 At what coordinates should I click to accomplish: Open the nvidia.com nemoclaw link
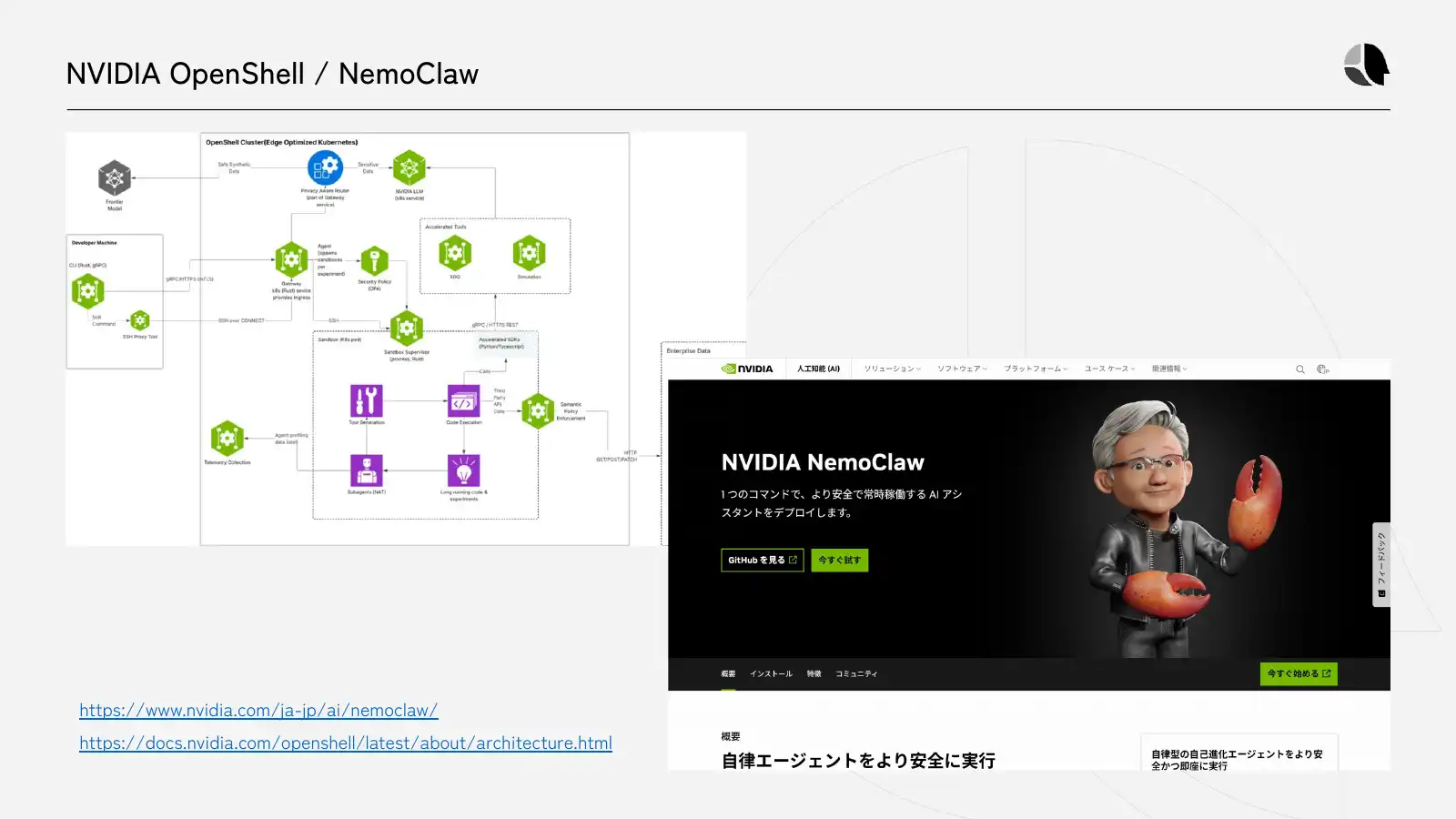coord(258,710)
